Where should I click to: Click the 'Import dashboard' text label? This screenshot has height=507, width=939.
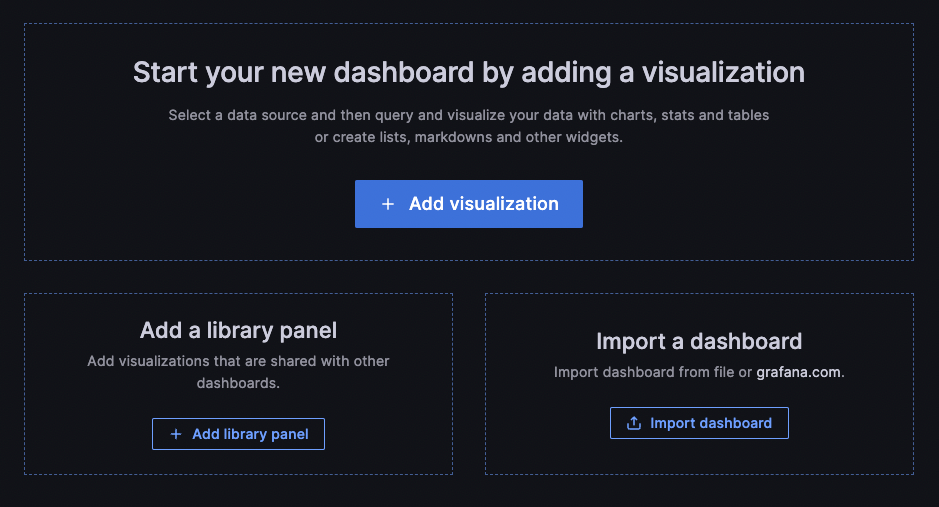tap(710, 423)
